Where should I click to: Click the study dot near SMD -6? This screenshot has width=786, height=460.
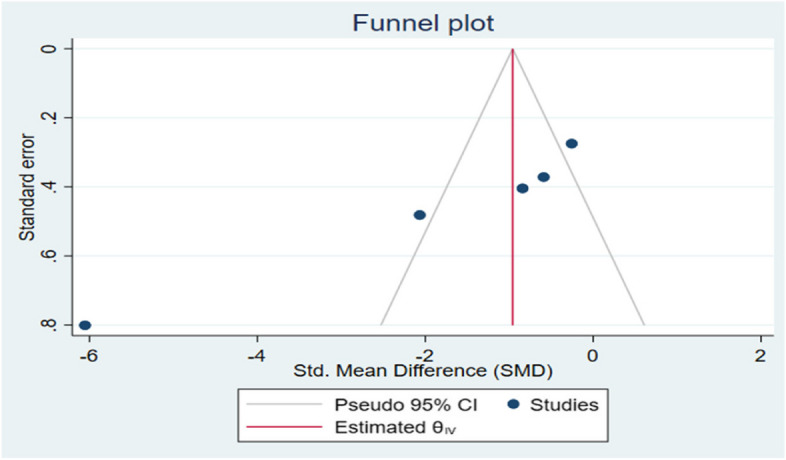[x=85, y=325]
